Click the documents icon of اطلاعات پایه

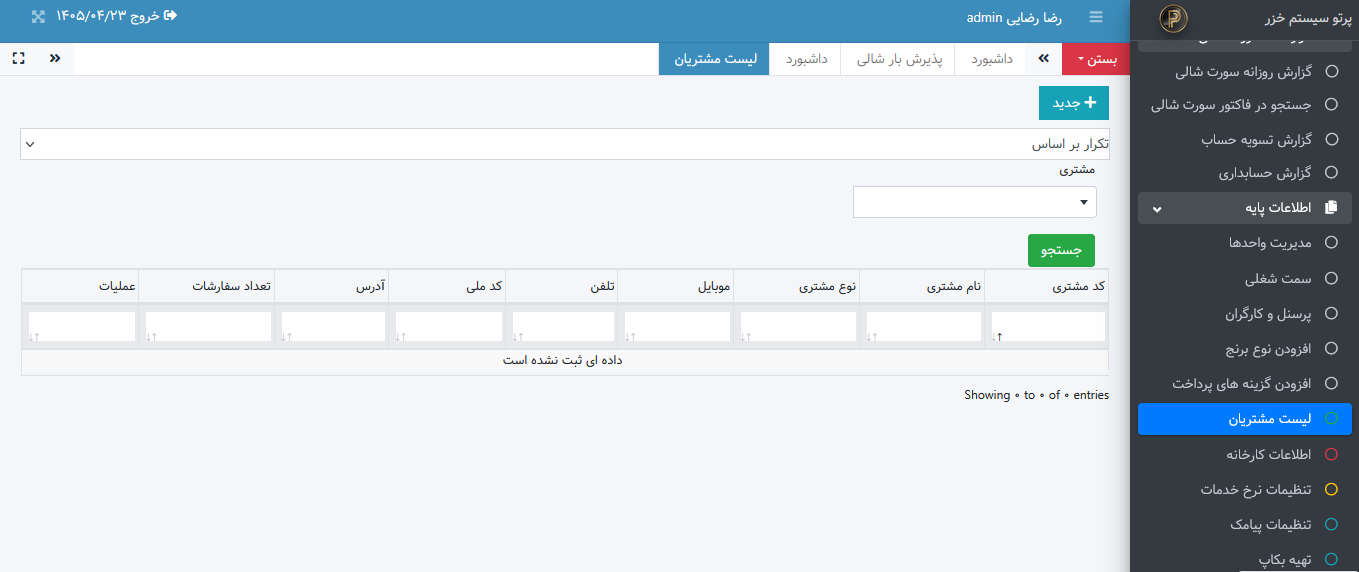click(1330, 208)
